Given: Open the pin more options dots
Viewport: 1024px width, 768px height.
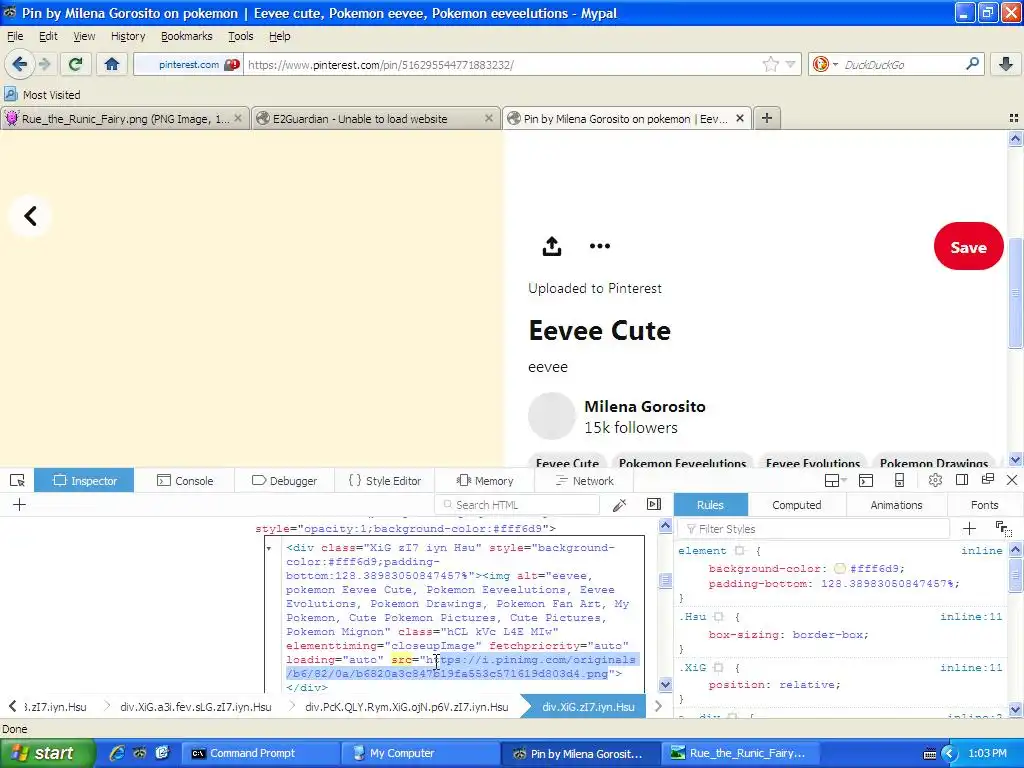Looking at the screenshot, I should click(600, 246).
